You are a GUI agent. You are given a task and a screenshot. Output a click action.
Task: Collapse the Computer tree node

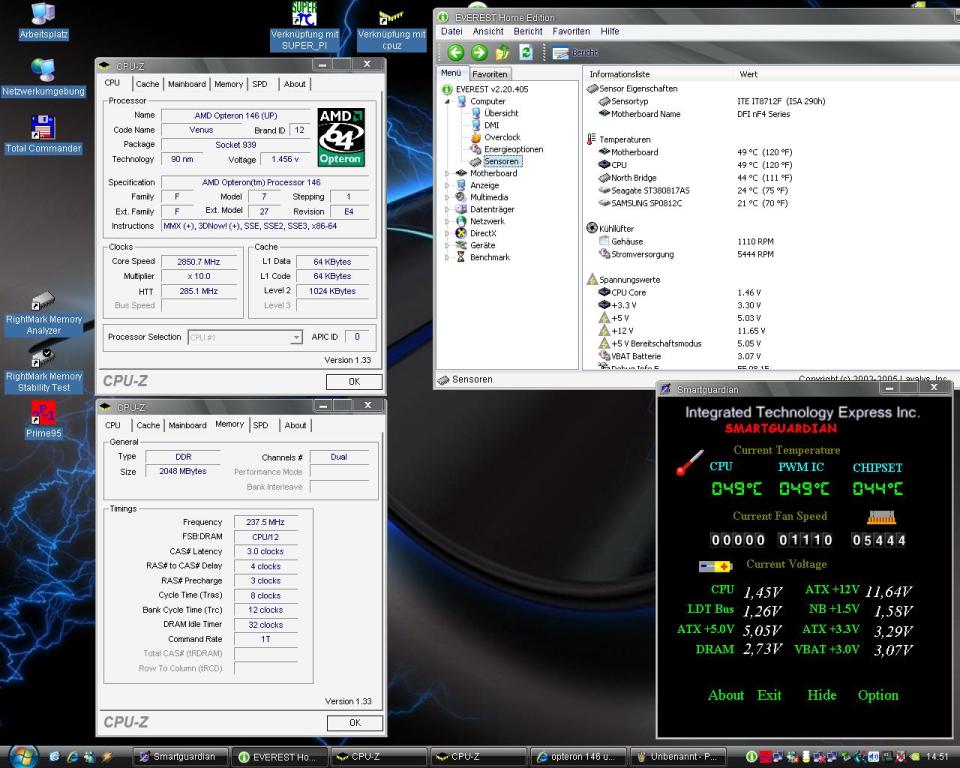click(x=447, y=102)
